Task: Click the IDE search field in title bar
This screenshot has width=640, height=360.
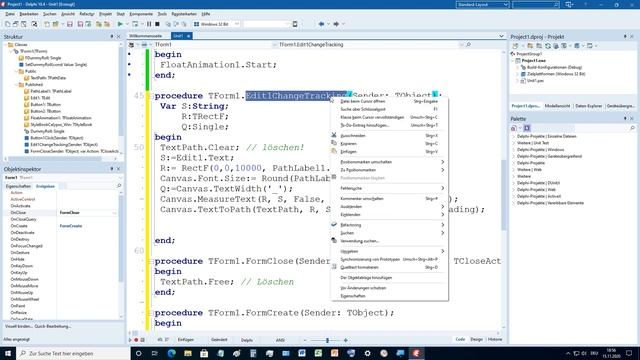Action: pyautogui.click(x=536, y=4)
